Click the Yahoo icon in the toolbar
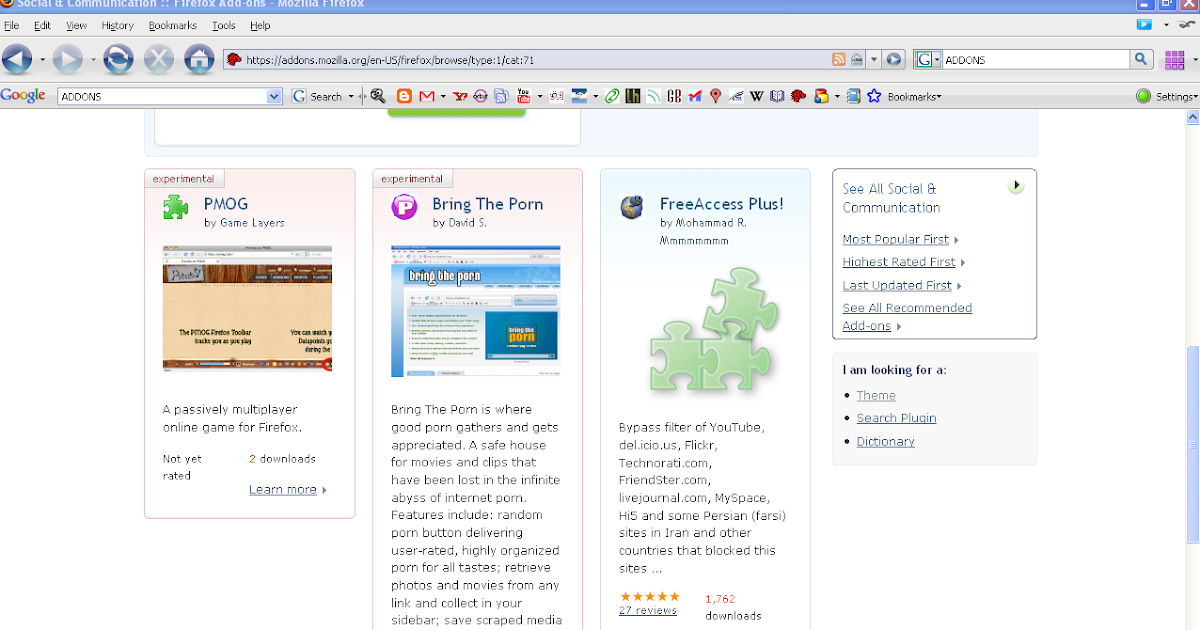1200x630 pixels. pos(460,96)
